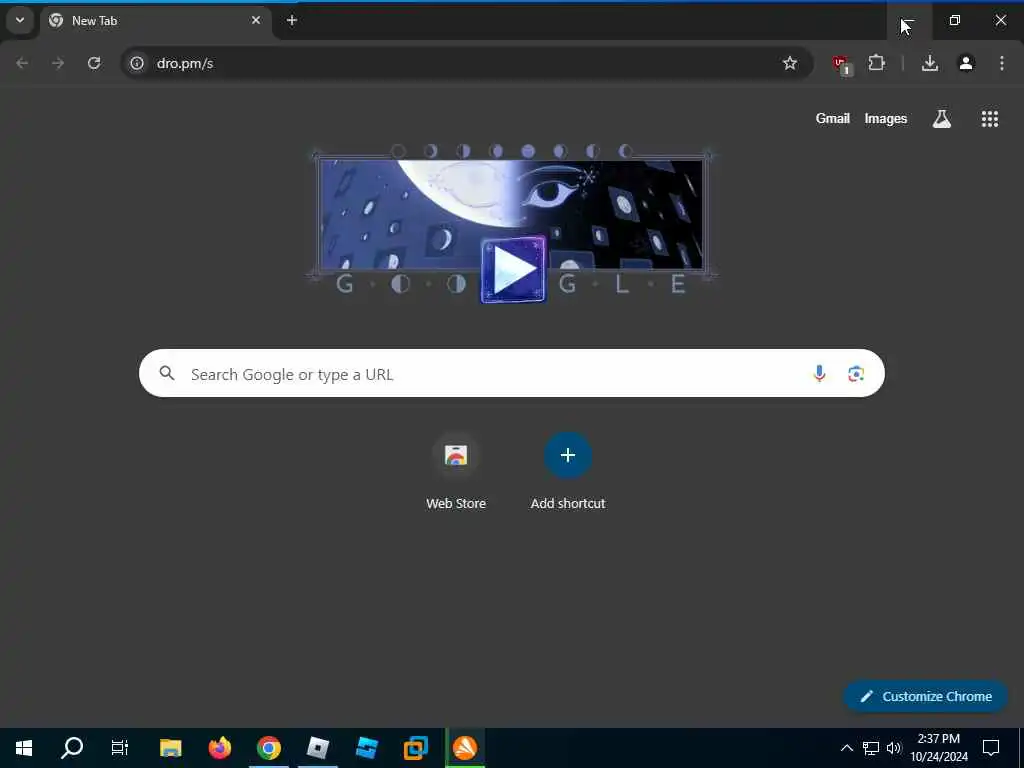Open Roblox Studio taskbar icon
Image resolution: width=1024 pixels, height=768 pixels.
(366, 748)
